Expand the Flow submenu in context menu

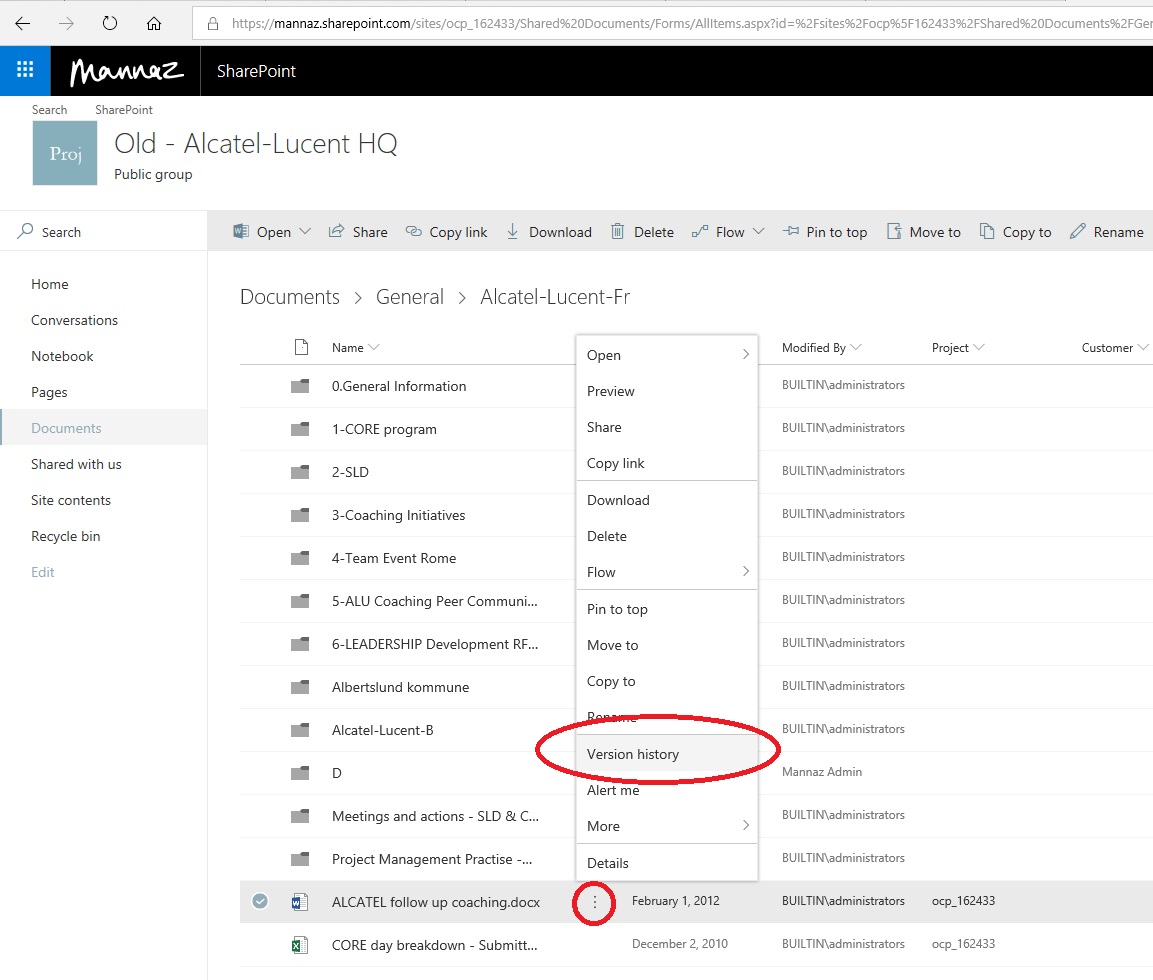tap(746, 571)
